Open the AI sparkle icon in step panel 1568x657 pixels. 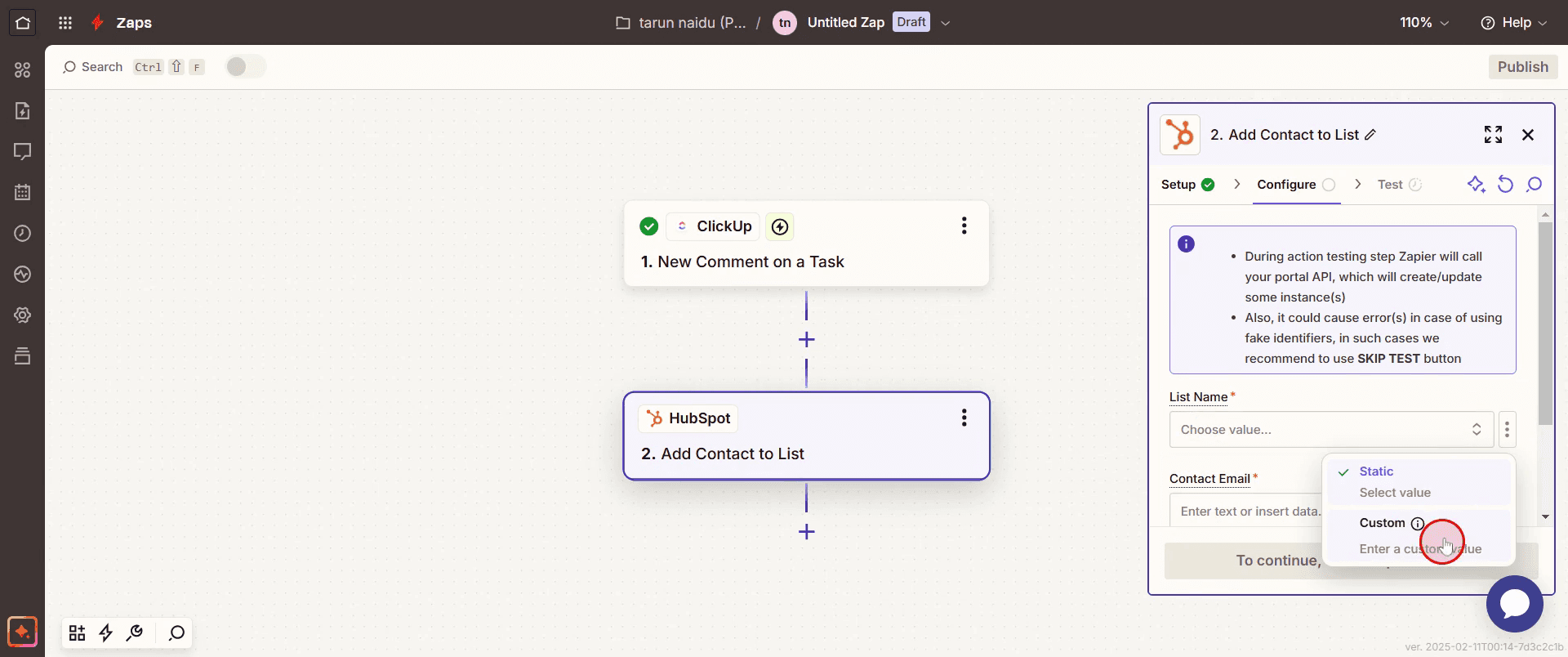1476,185
